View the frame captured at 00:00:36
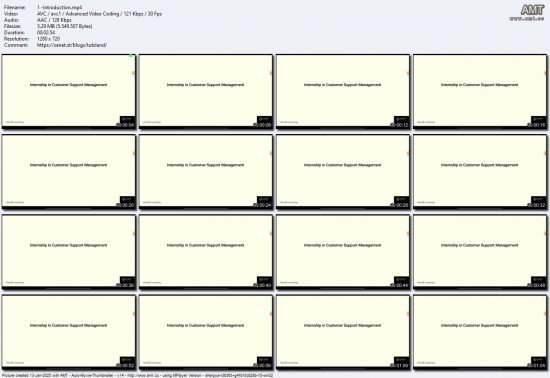The height and width of the screenshot is (378, 550). tap(68, 252)
